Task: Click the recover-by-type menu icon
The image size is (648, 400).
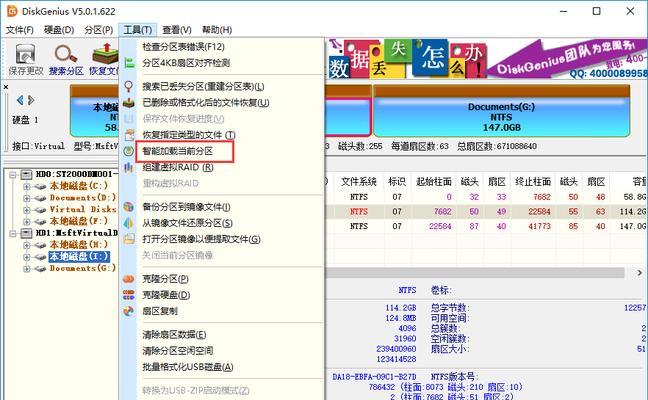Action: tap(129, 135)
